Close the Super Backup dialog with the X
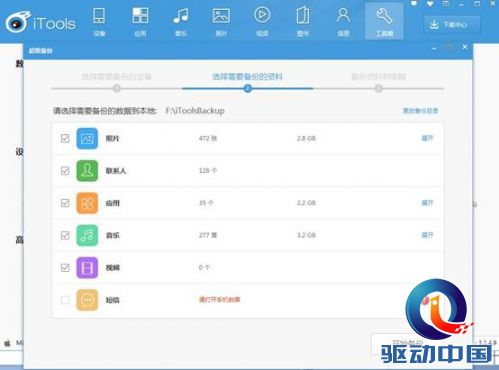The height and width of the screenshot is (370, 499). click(x=465, y=47)
